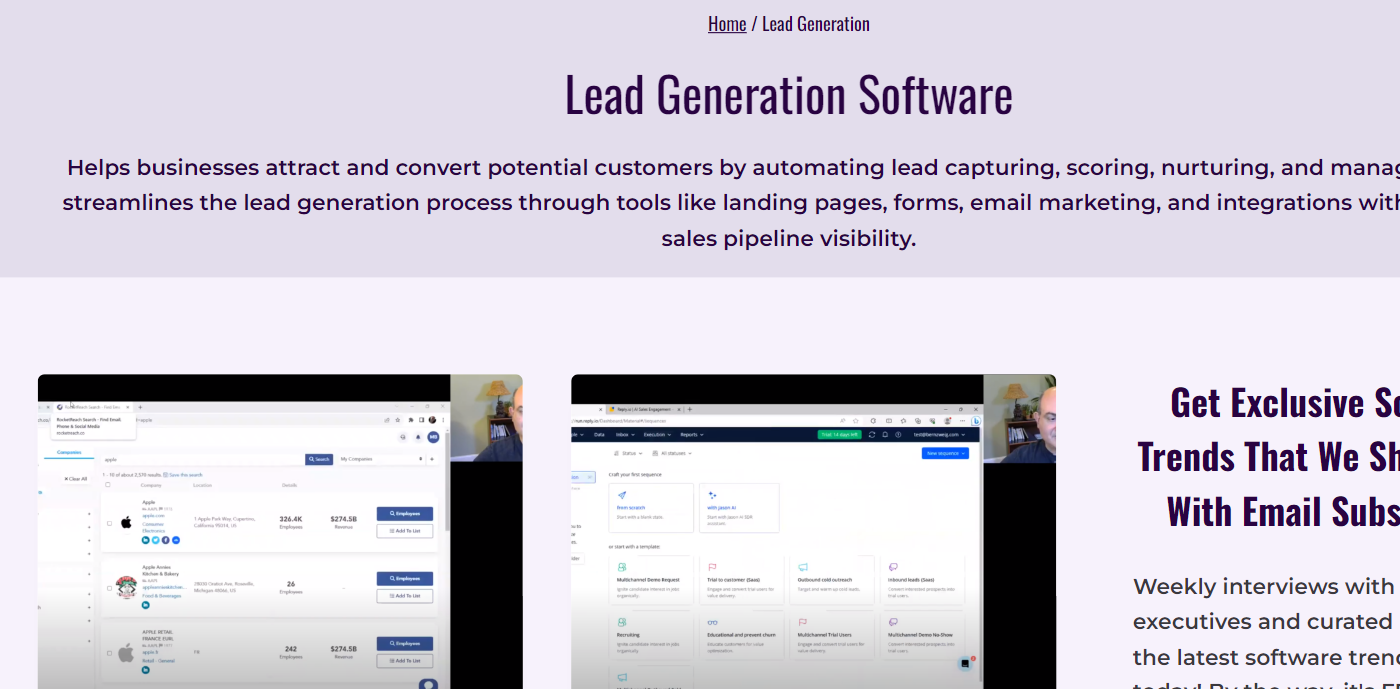Check the Apple Annies Kitchen & Bakery checkbox

[109, 588]
